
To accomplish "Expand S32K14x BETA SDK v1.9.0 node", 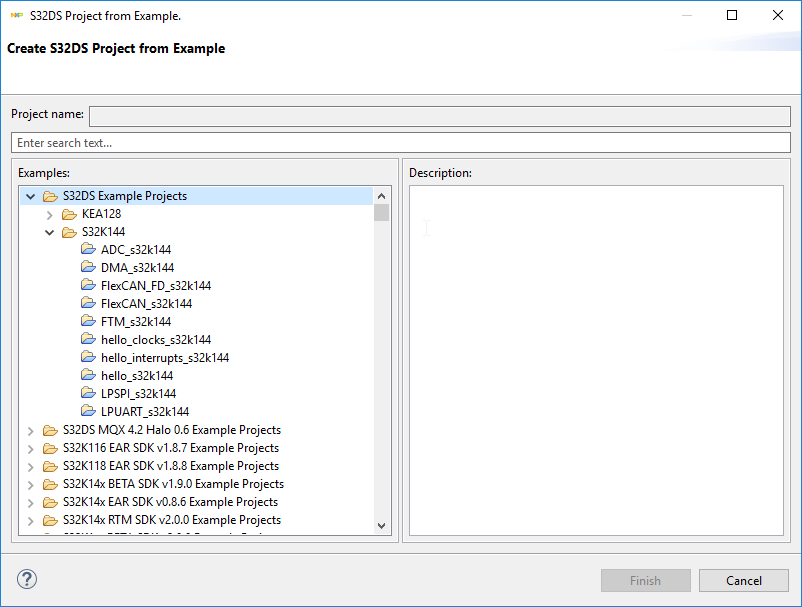I will (x=31, y=485).
